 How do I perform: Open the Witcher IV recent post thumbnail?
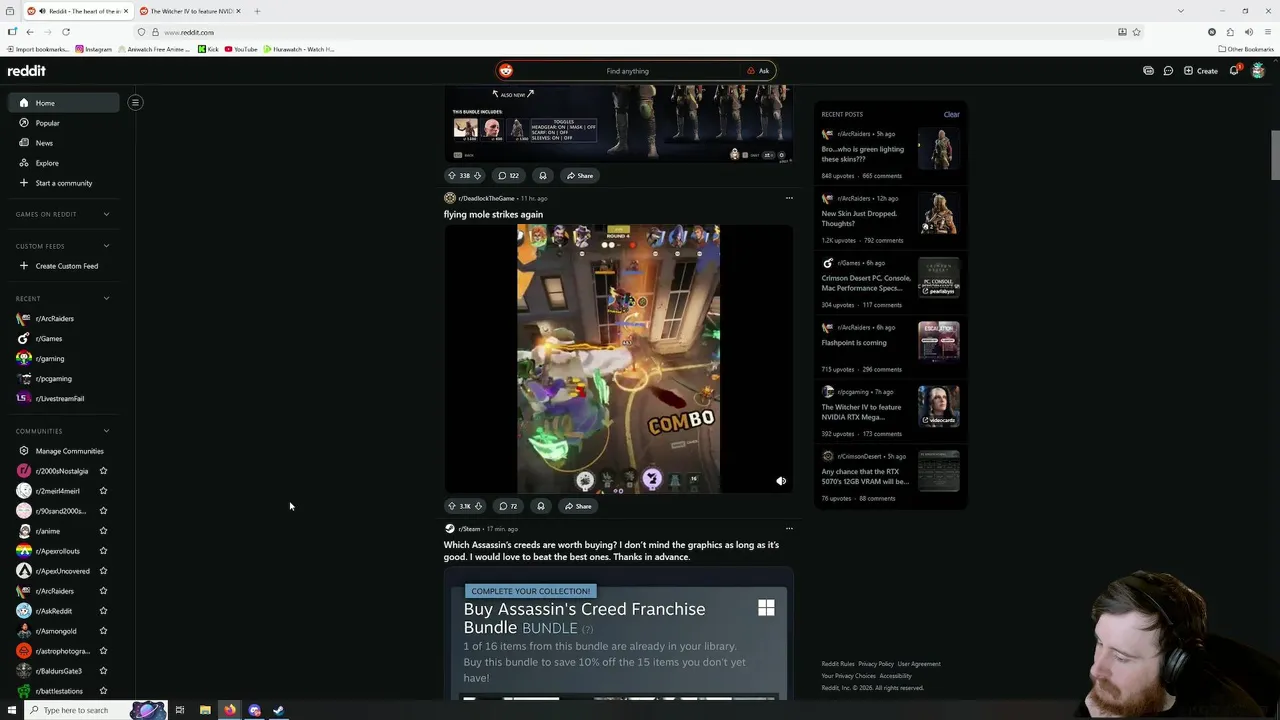(938, 406)
